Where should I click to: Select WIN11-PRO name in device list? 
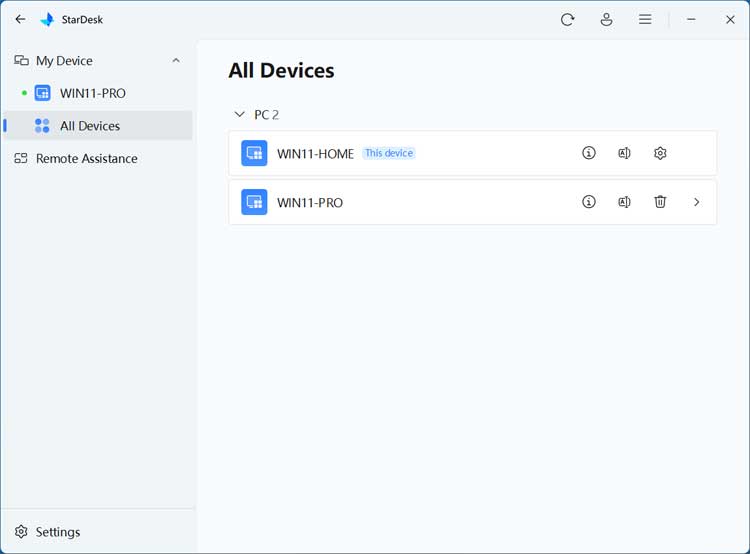pyautogui.click(x=310, y=202)
